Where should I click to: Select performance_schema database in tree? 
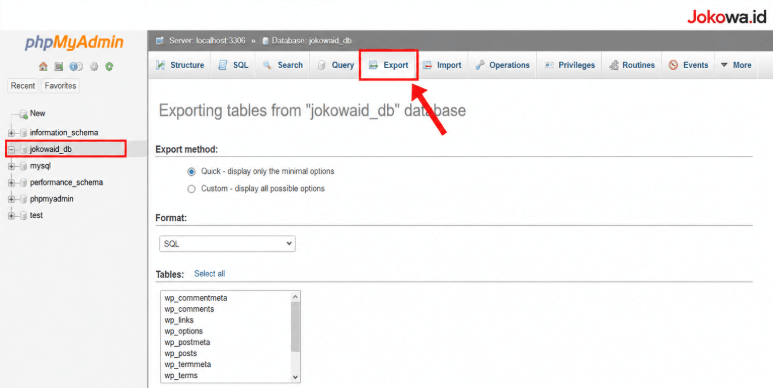66,182
